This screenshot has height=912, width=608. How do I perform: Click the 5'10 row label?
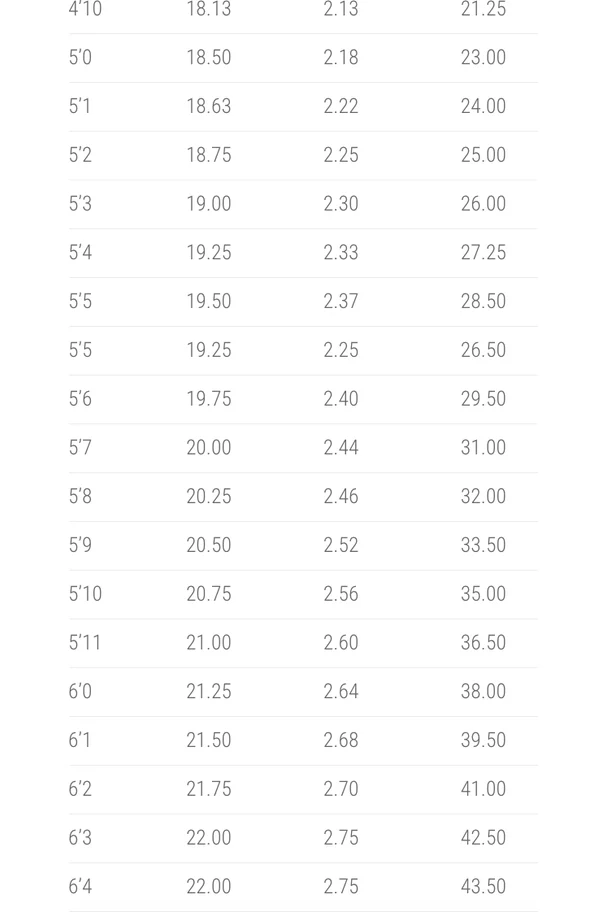coord(85,594)
